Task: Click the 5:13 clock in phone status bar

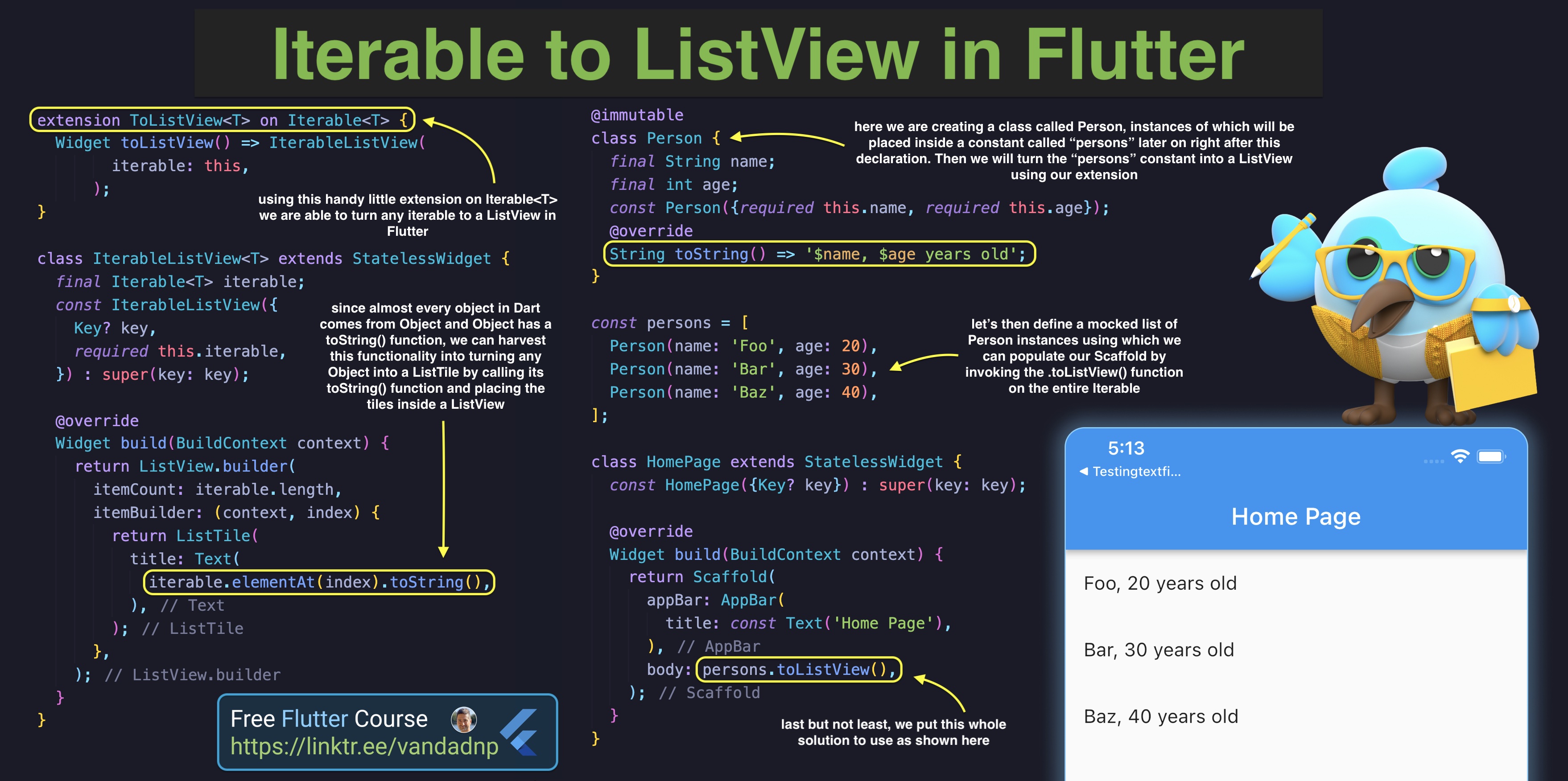Action: (x=1126, y=448)
